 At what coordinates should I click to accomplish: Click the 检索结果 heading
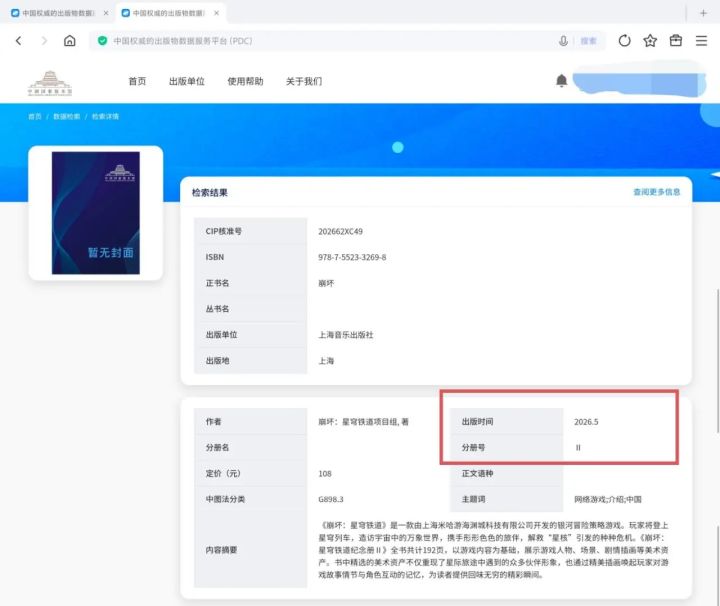pyautogui.click(x=209, y=192)
